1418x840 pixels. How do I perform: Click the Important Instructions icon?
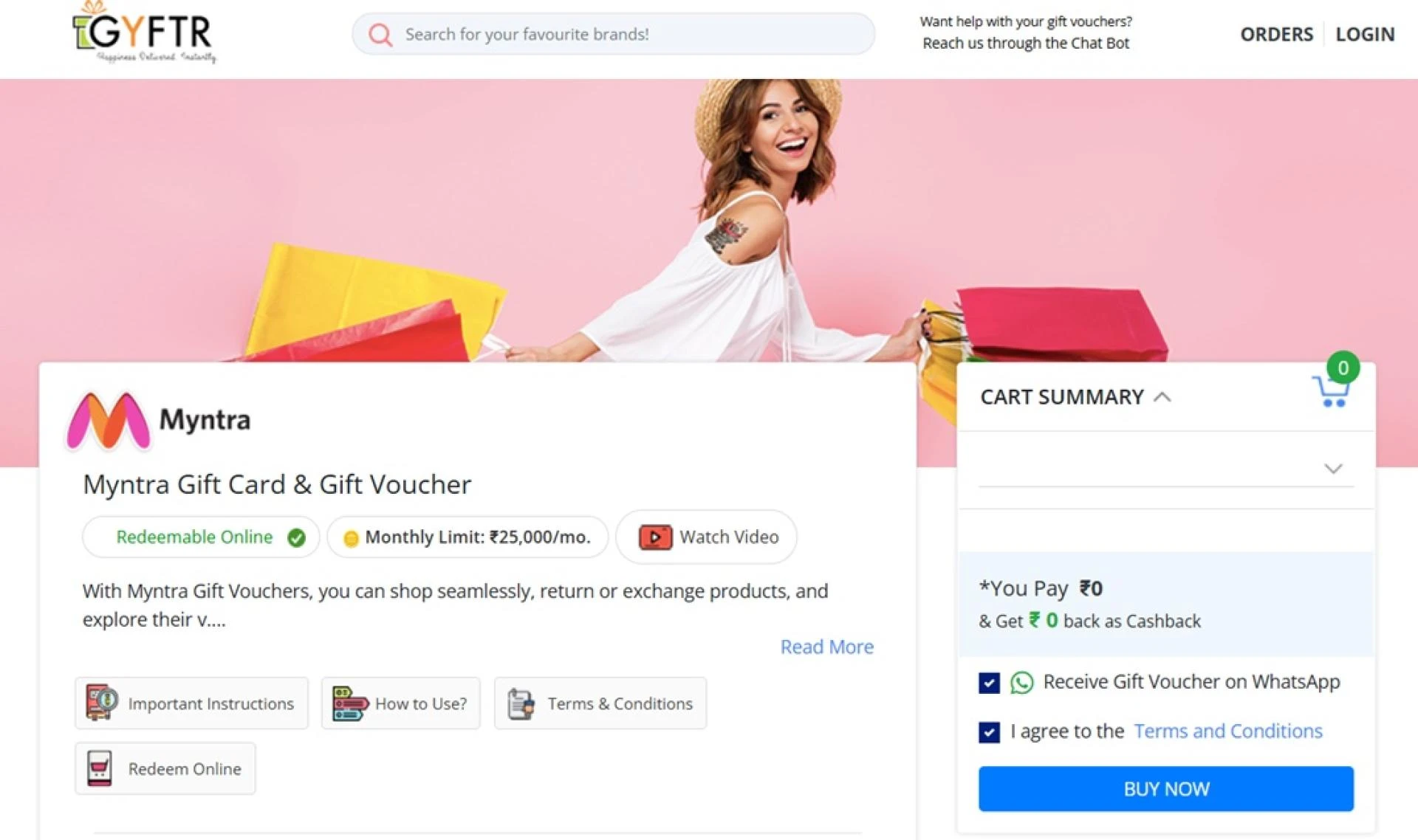[x=102, y=702]
